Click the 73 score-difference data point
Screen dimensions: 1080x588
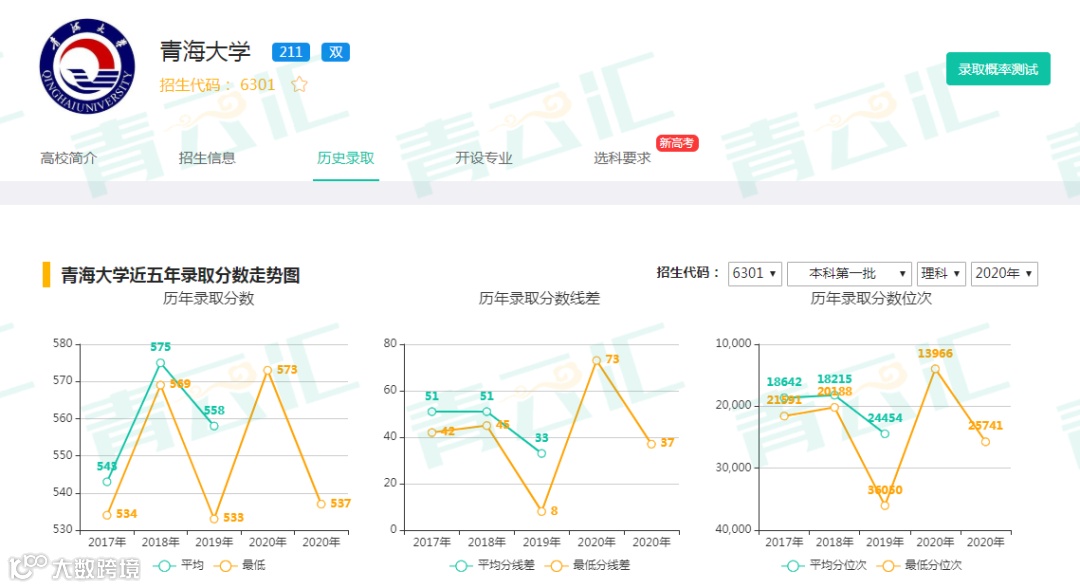point(596,360)
